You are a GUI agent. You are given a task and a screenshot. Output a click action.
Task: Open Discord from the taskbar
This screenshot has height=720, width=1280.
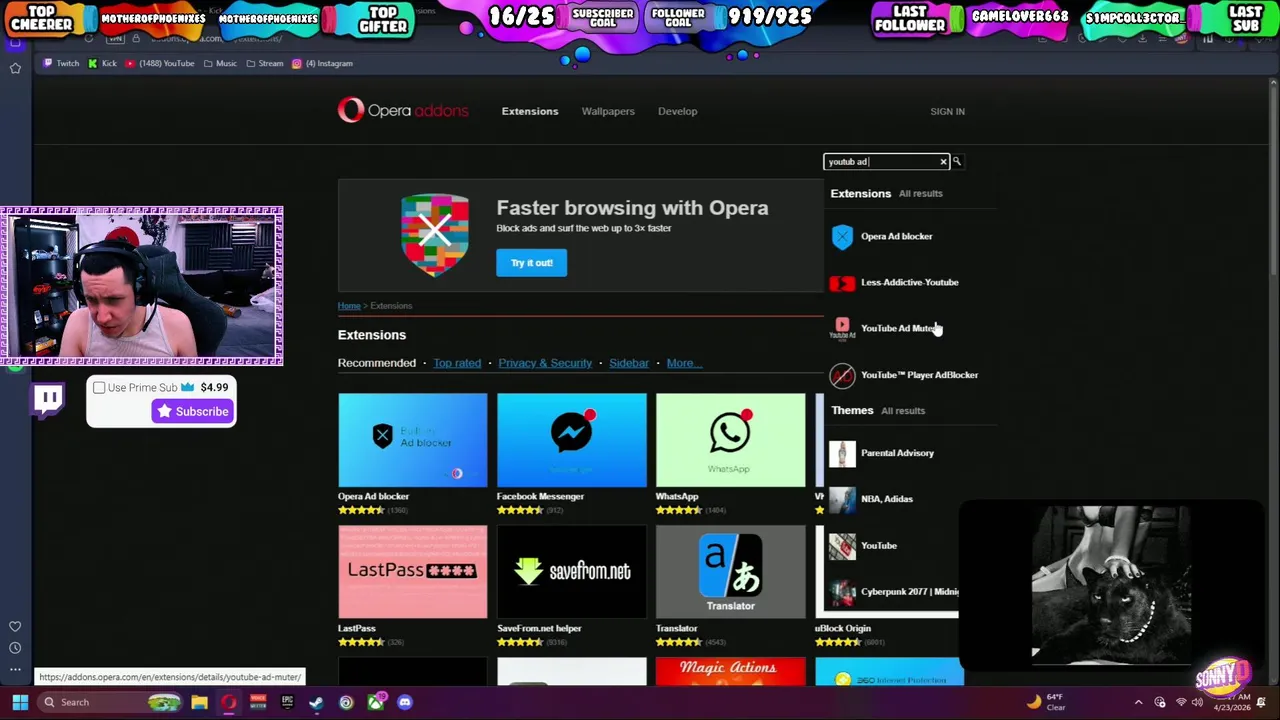[x=404, y=702]
